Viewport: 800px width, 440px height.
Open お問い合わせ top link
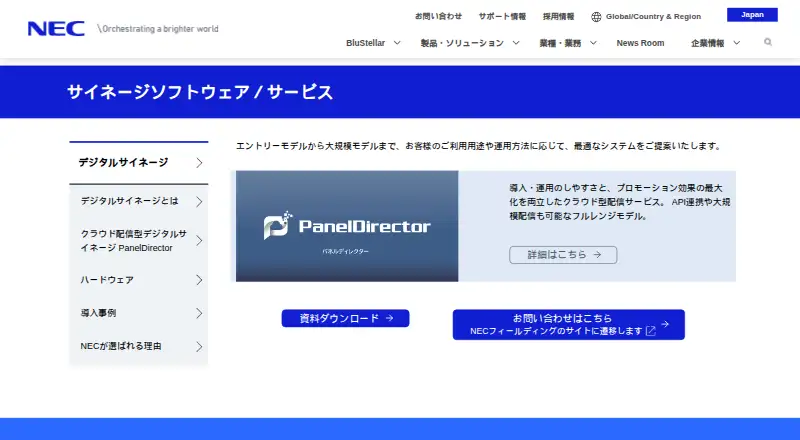coord(438,16)
